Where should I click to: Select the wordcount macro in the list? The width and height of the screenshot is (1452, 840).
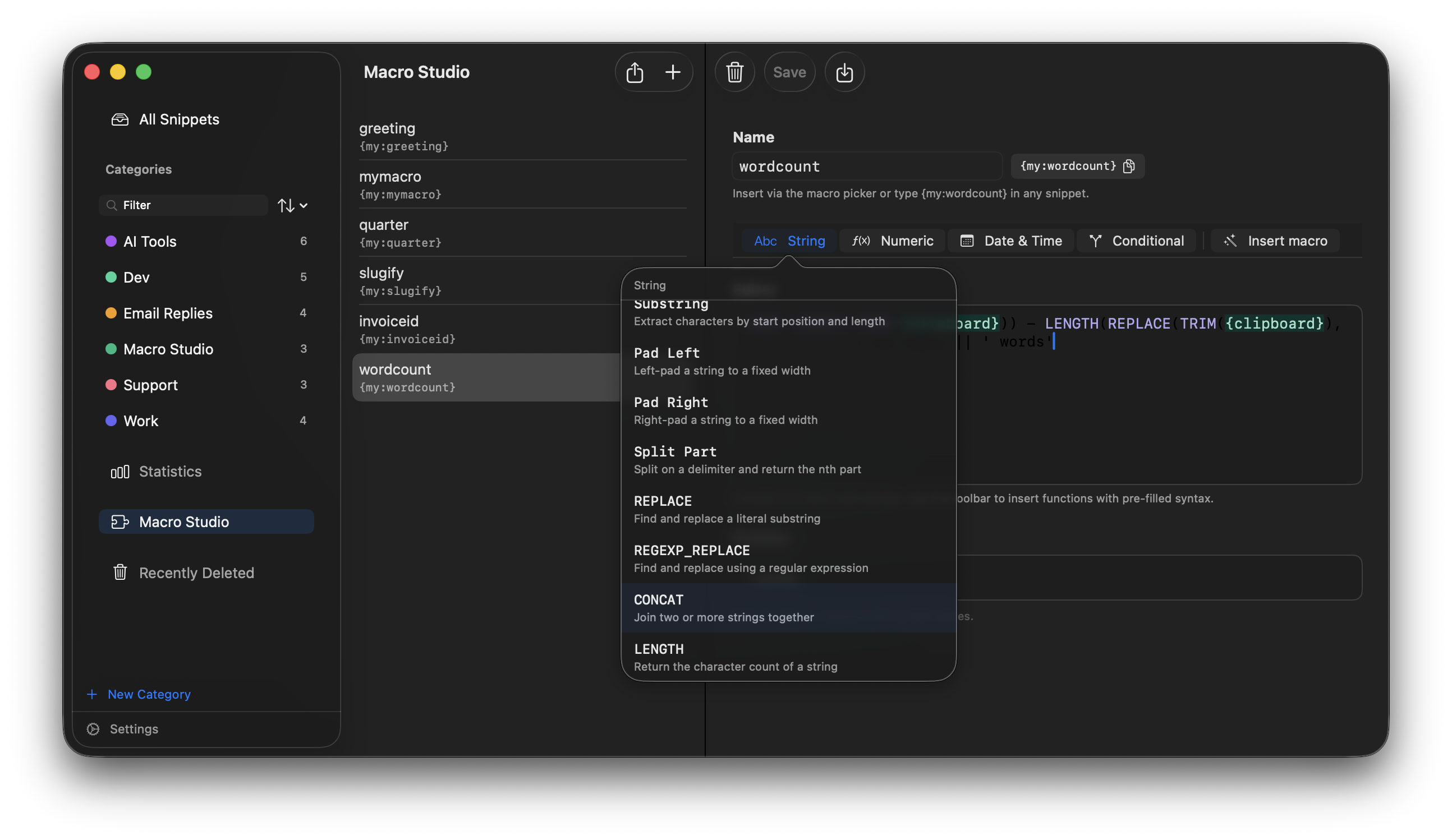pos(487,377)
